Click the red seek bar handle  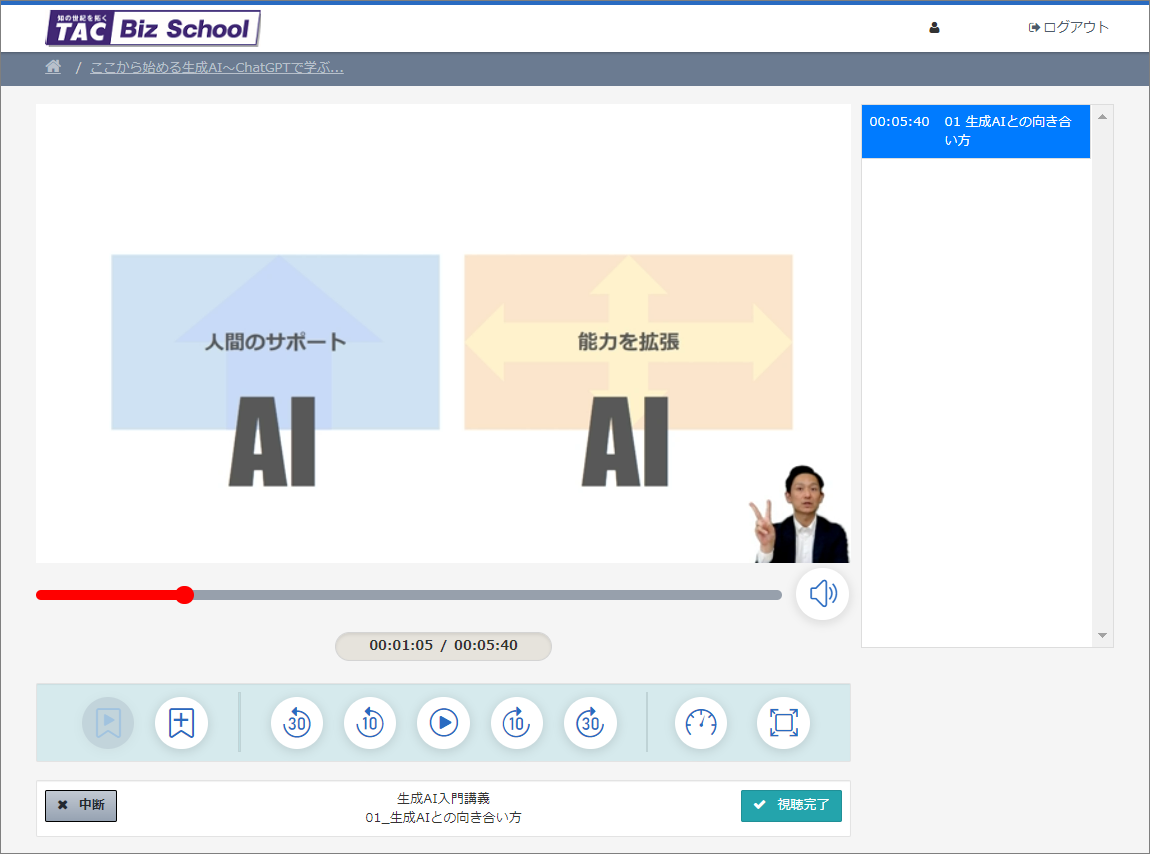(184, 595)
